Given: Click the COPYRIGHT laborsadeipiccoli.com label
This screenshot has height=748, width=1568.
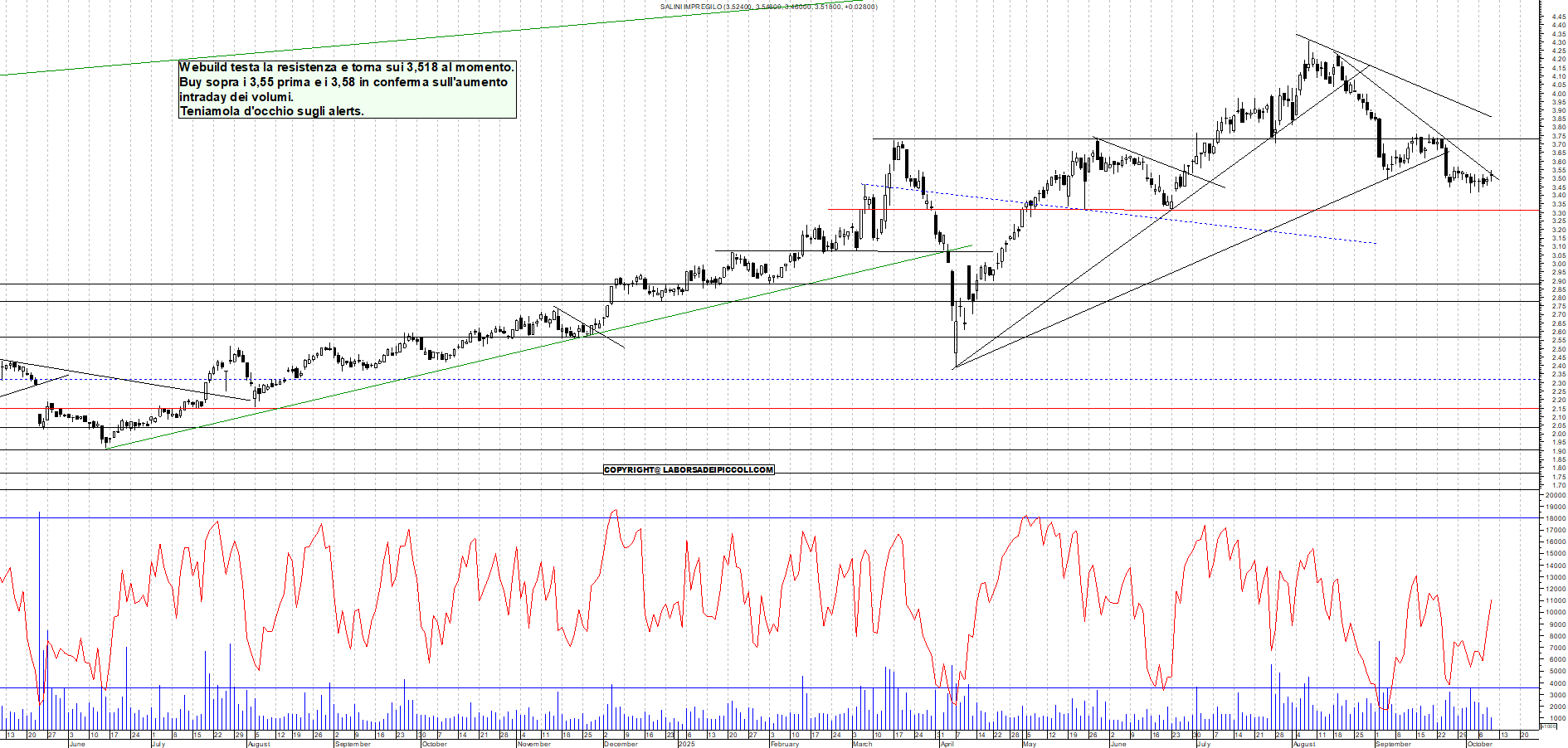Looking at the screenshot, I should [x=689, y=470].
